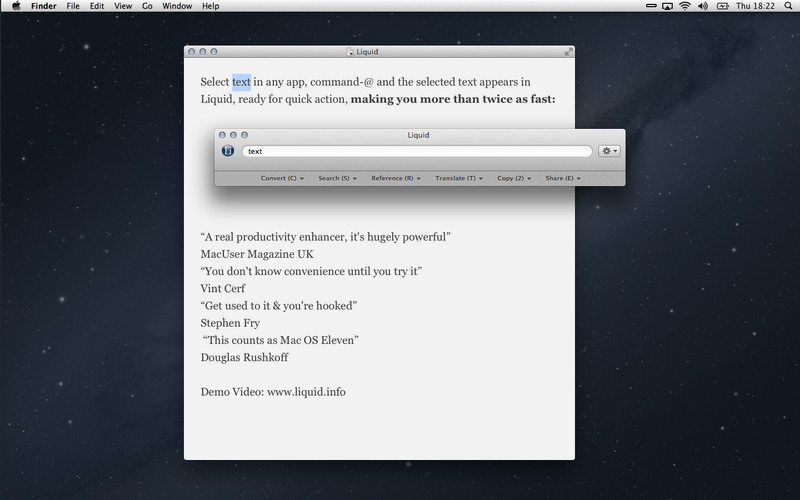Click the quote "Get used to it & you're hooked"
800x500 pixels.
pyautogui.click(x=279, y=306)
